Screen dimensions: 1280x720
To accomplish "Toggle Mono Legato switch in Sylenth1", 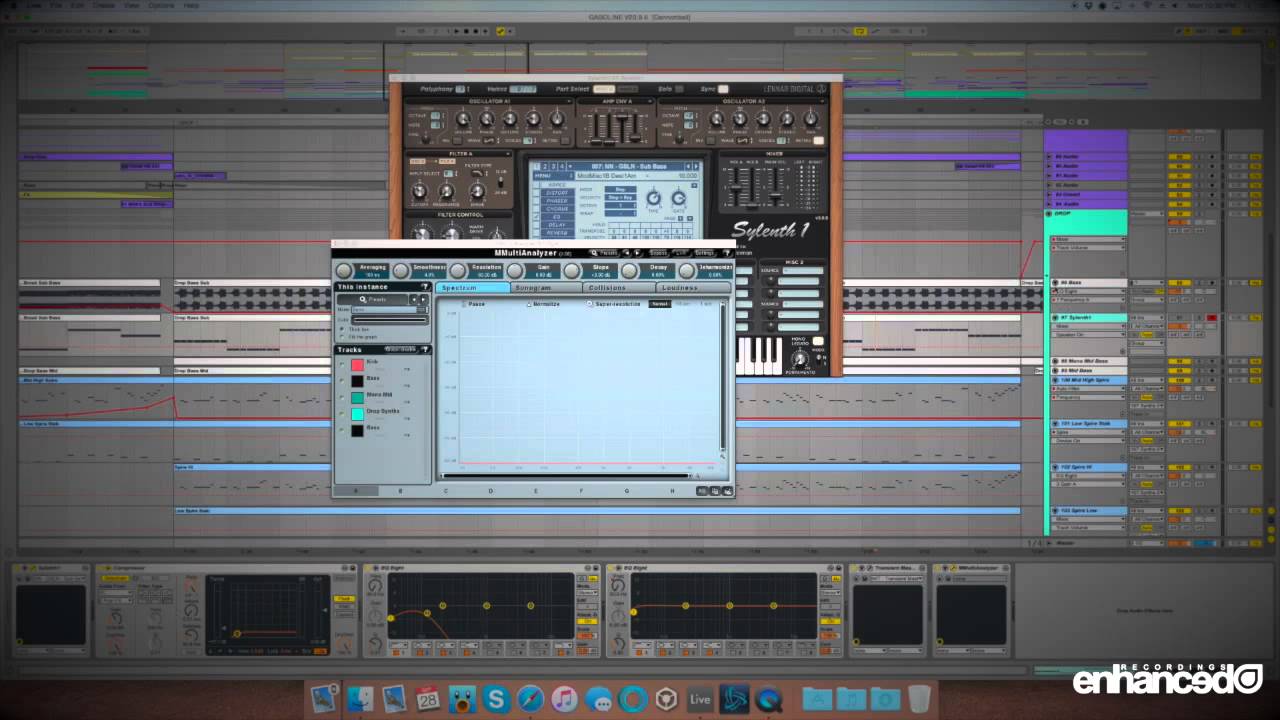I will coord(818,341).
